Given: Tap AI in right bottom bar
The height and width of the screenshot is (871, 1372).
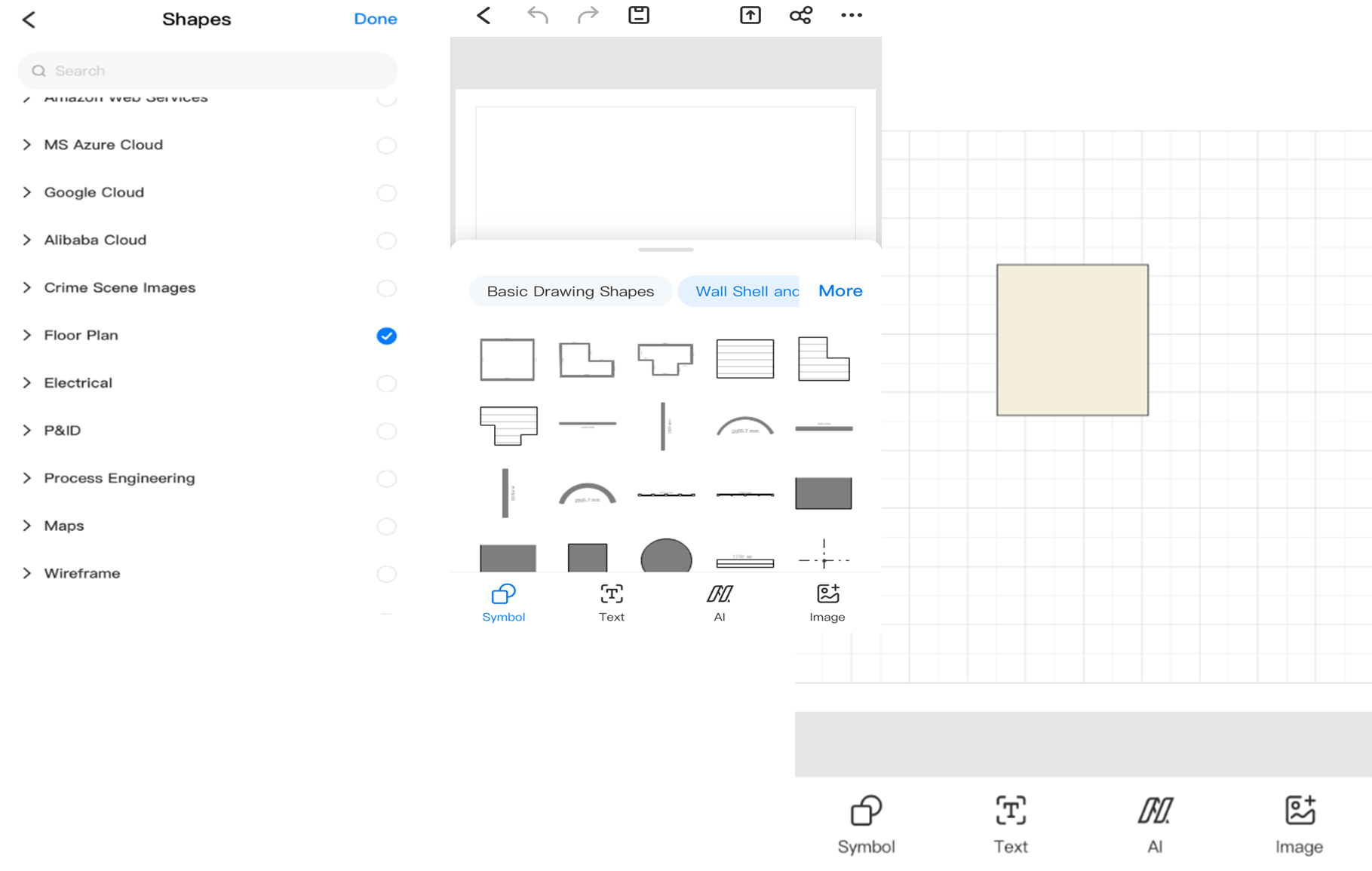Looking at the screenshot, I should [x=1155, y=824].
